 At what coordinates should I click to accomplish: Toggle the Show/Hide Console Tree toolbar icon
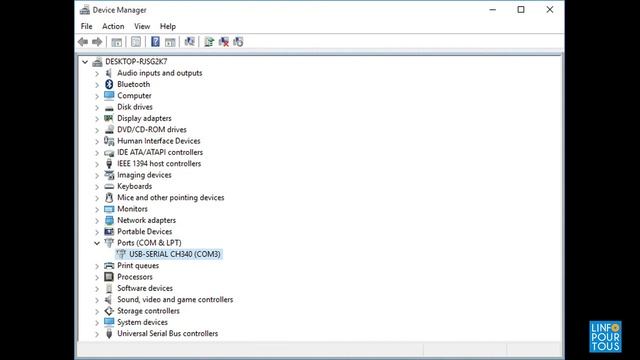coord(117,42)
